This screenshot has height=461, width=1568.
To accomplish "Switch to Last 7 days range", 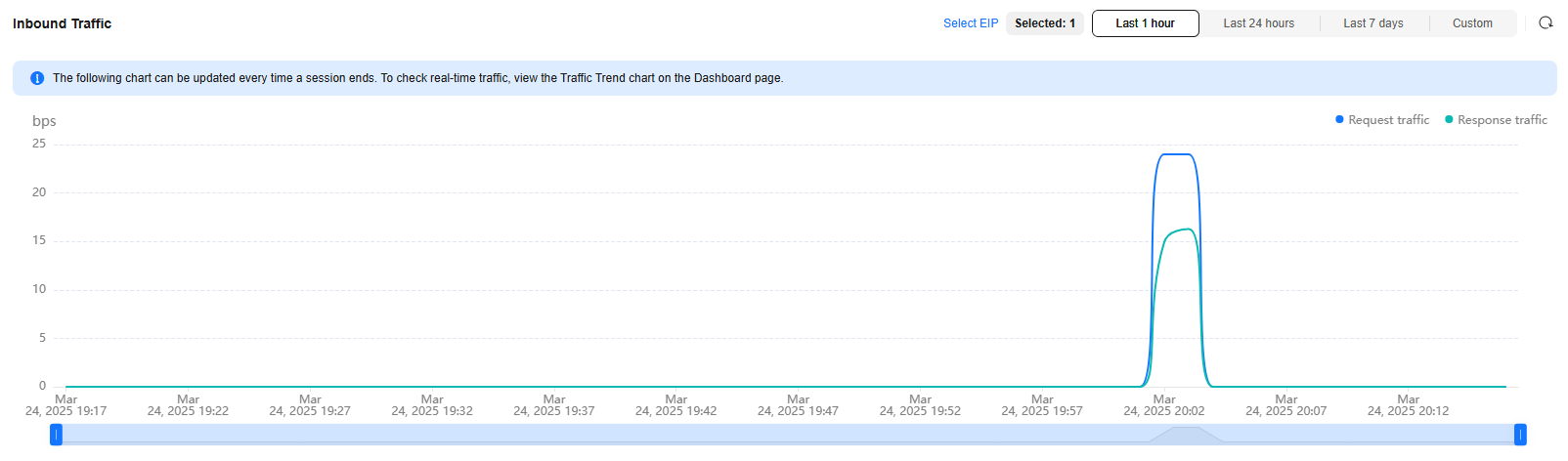I will [x=1373, y=23].
